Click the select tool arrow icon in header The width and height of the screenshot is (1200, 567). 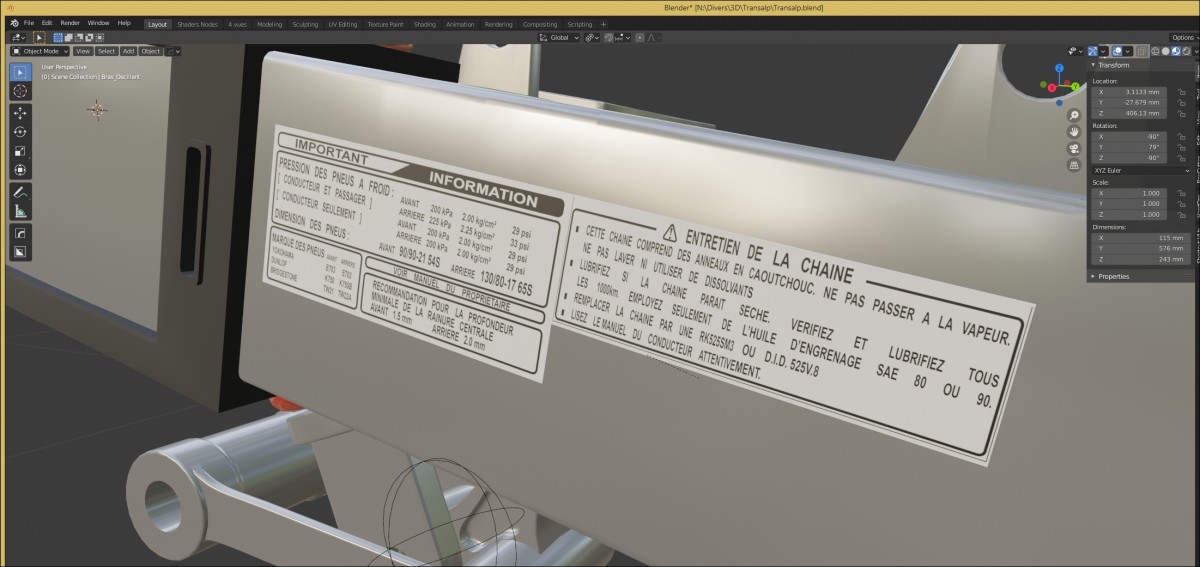[40, 37]
